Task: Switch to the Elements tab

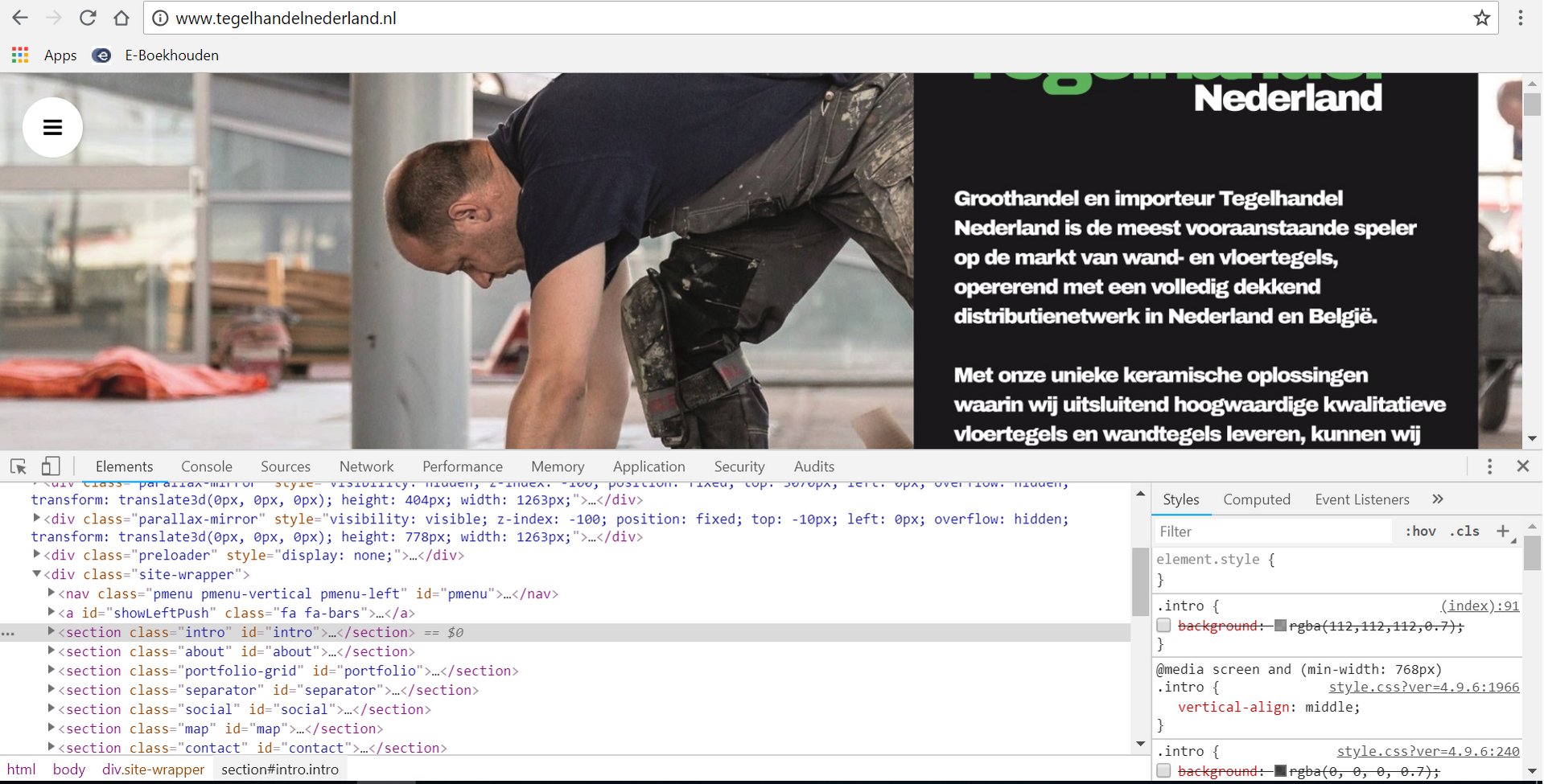Action: pos(124,466)
